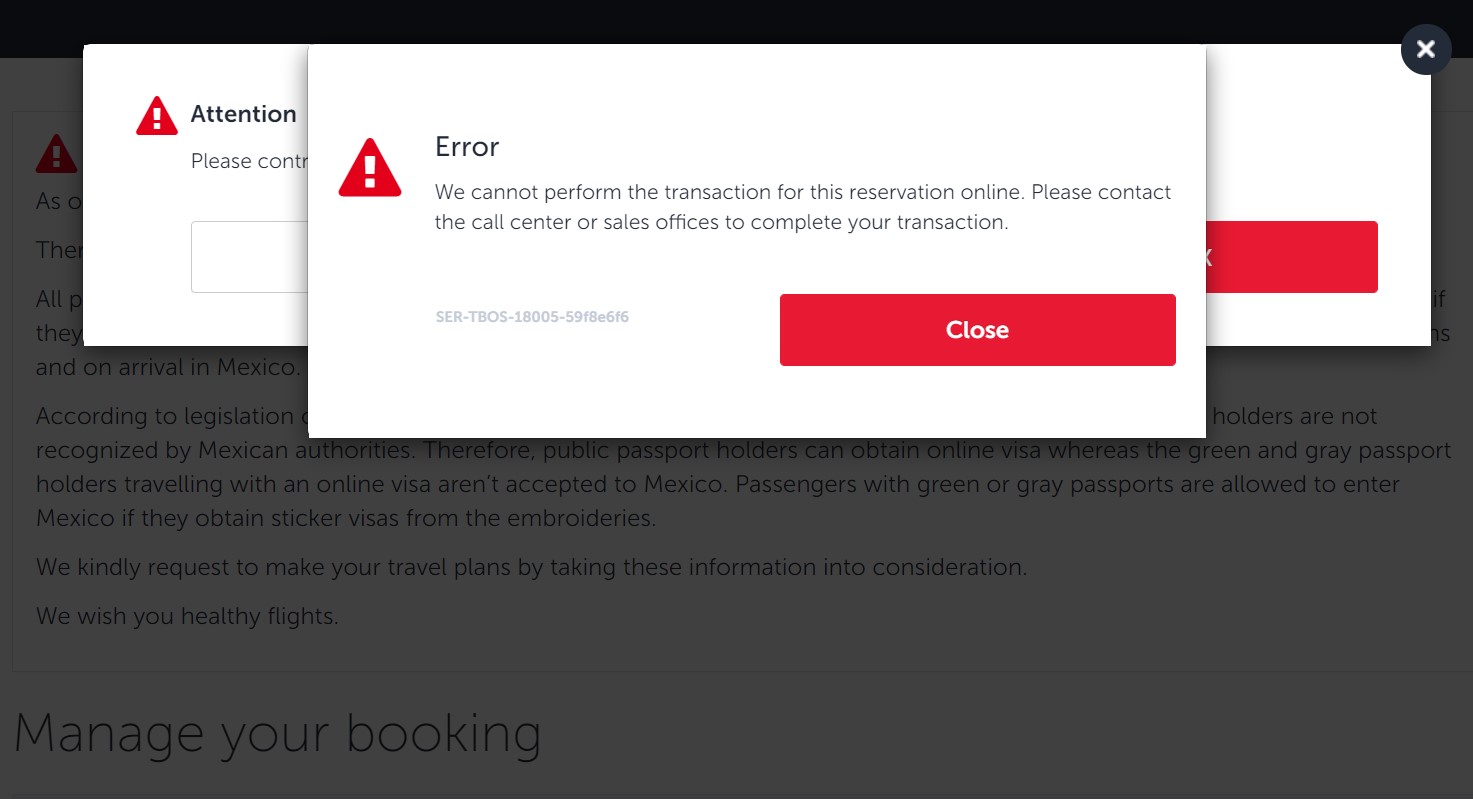Viewport: 1473px width, 799px height.
Task: Click the message starting "We cannot perform the transaction"
Action: 803,207
